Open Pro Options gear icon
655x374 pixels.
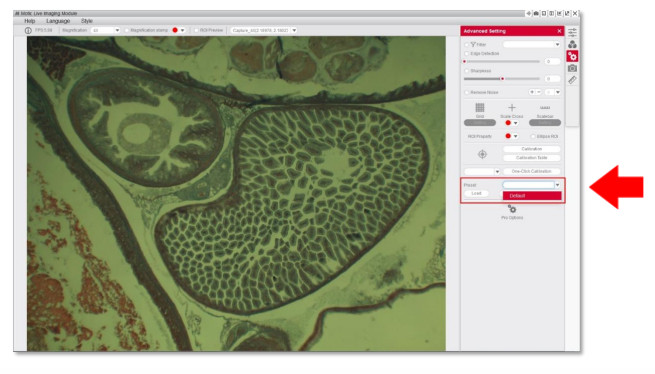tap(512, 209)
